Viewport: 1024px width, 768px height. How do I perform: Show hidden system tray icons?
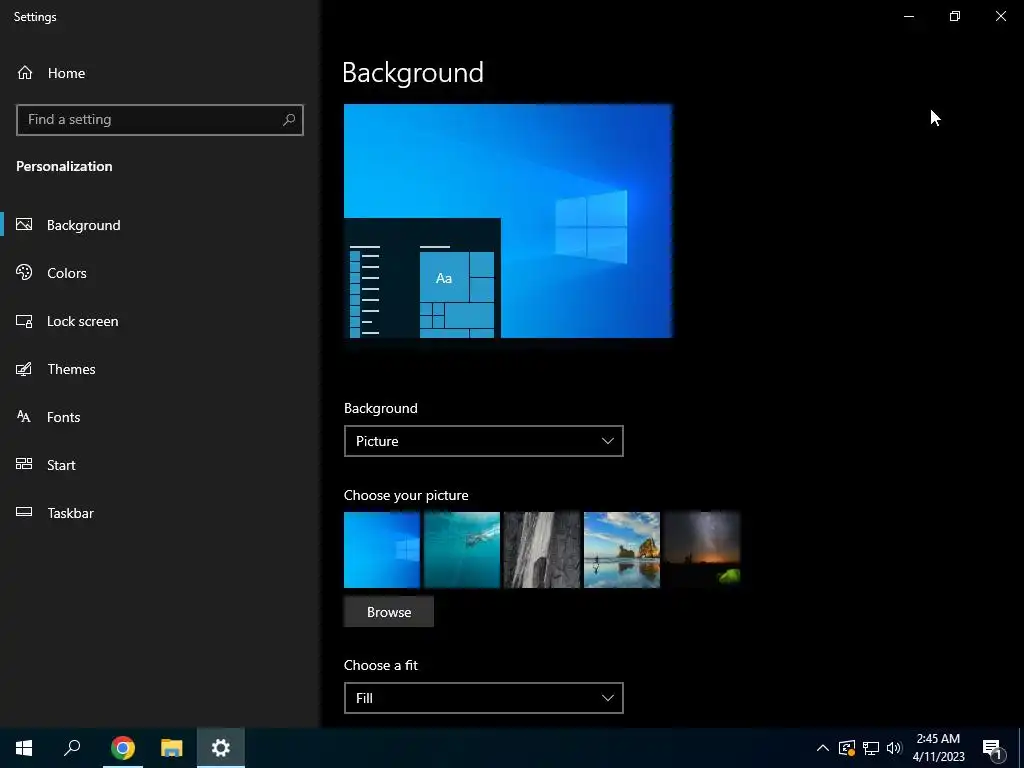click(x=823, y=748)
